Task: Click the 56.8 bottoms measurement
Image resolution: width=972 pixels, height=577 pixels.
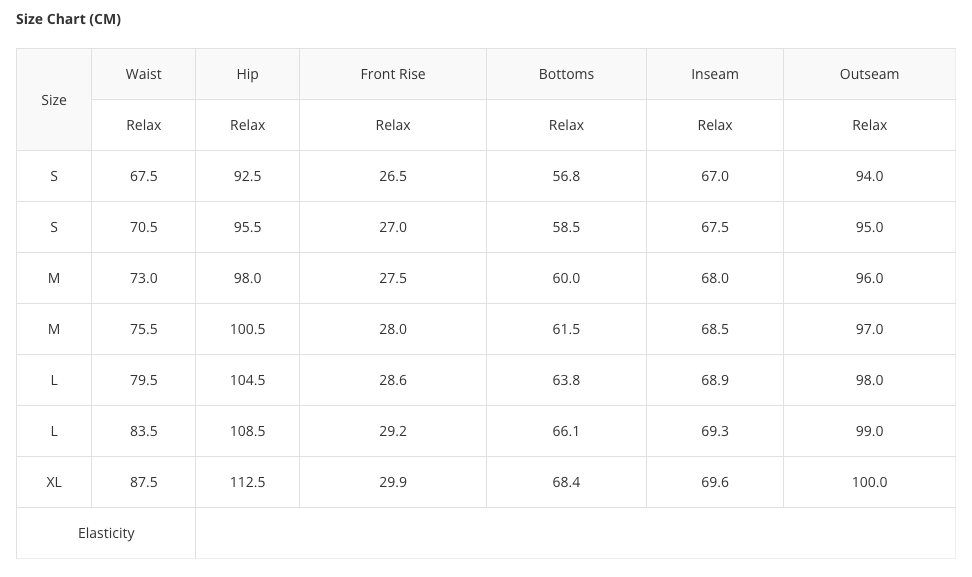Action: coord(566,176)
